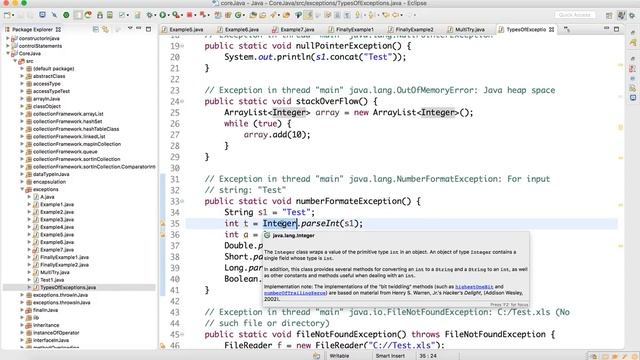
Task: Click the Writable status bar entry
Action: (339, 356)
